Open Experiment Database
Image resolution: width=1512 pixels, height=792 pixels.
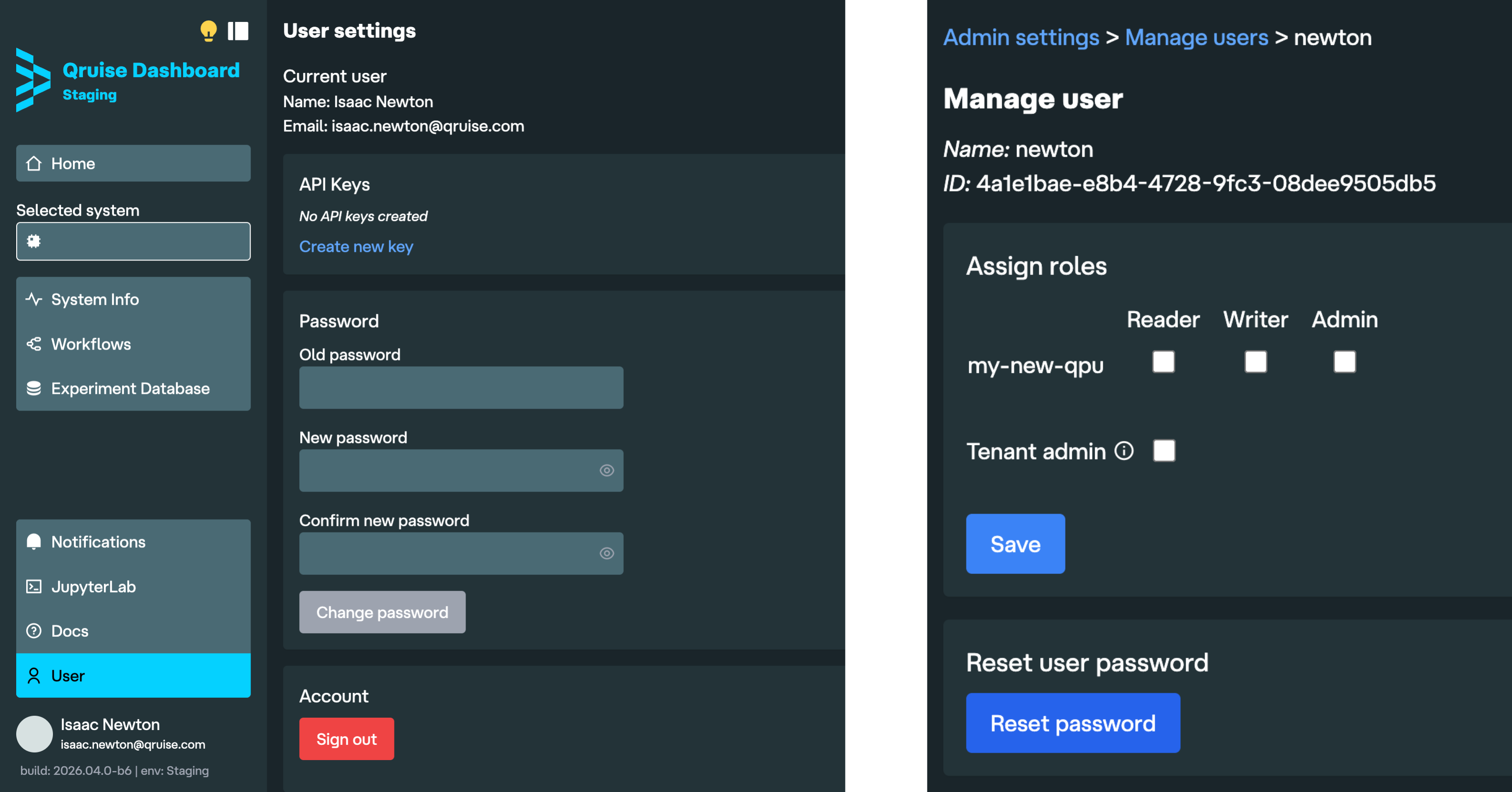coord(133,388)
